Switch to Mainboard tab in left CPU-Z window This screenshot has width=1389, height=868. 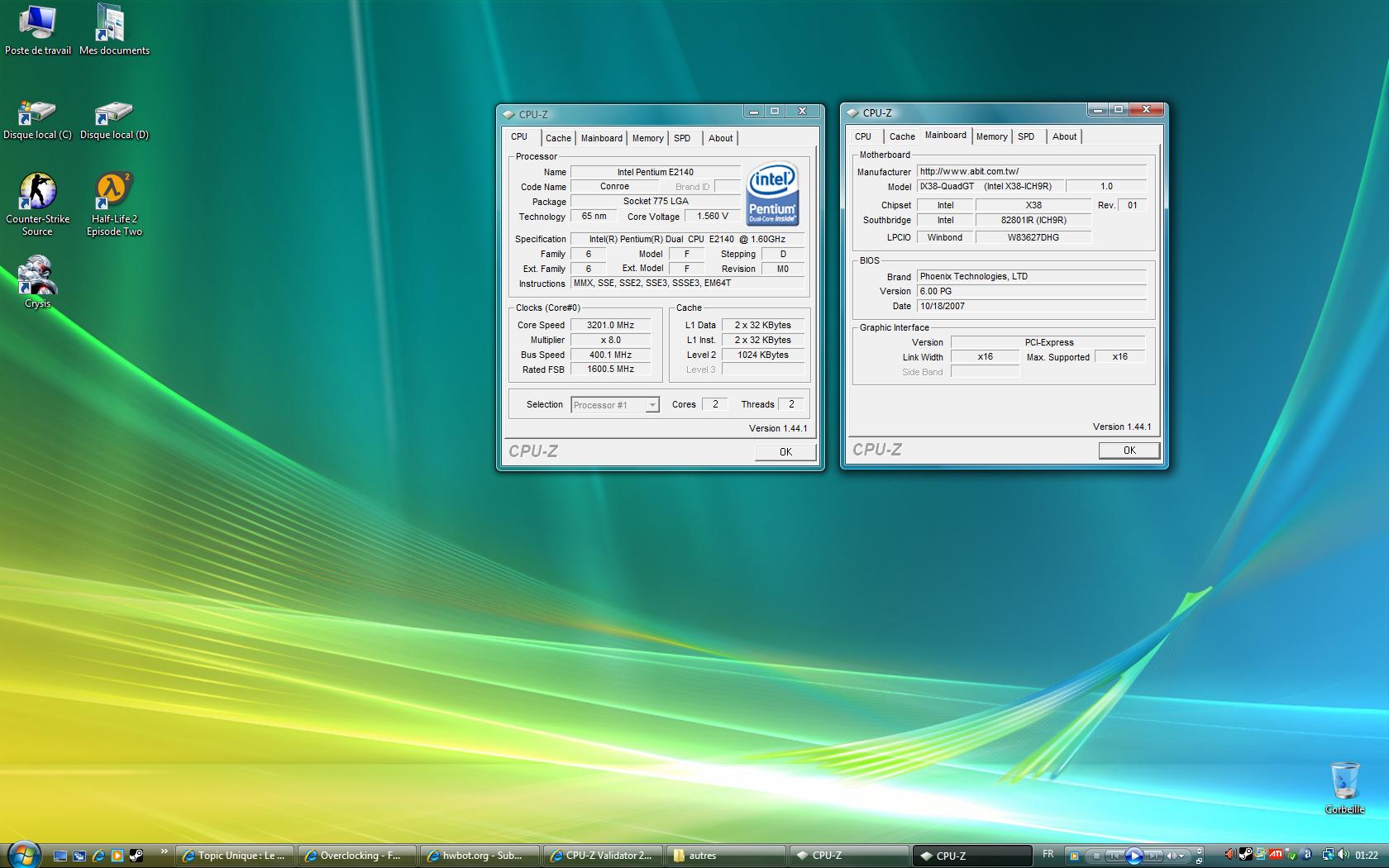click(601, 138)
